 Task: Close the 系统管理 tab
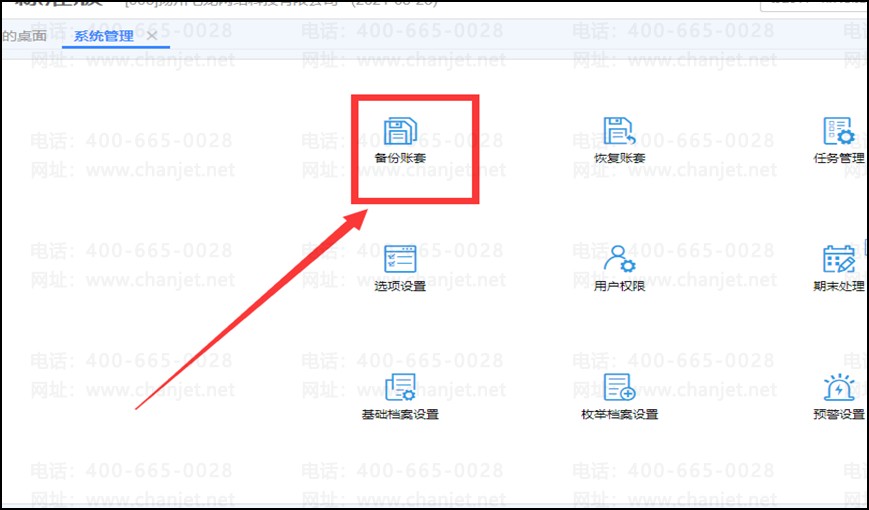click(152, 36)
